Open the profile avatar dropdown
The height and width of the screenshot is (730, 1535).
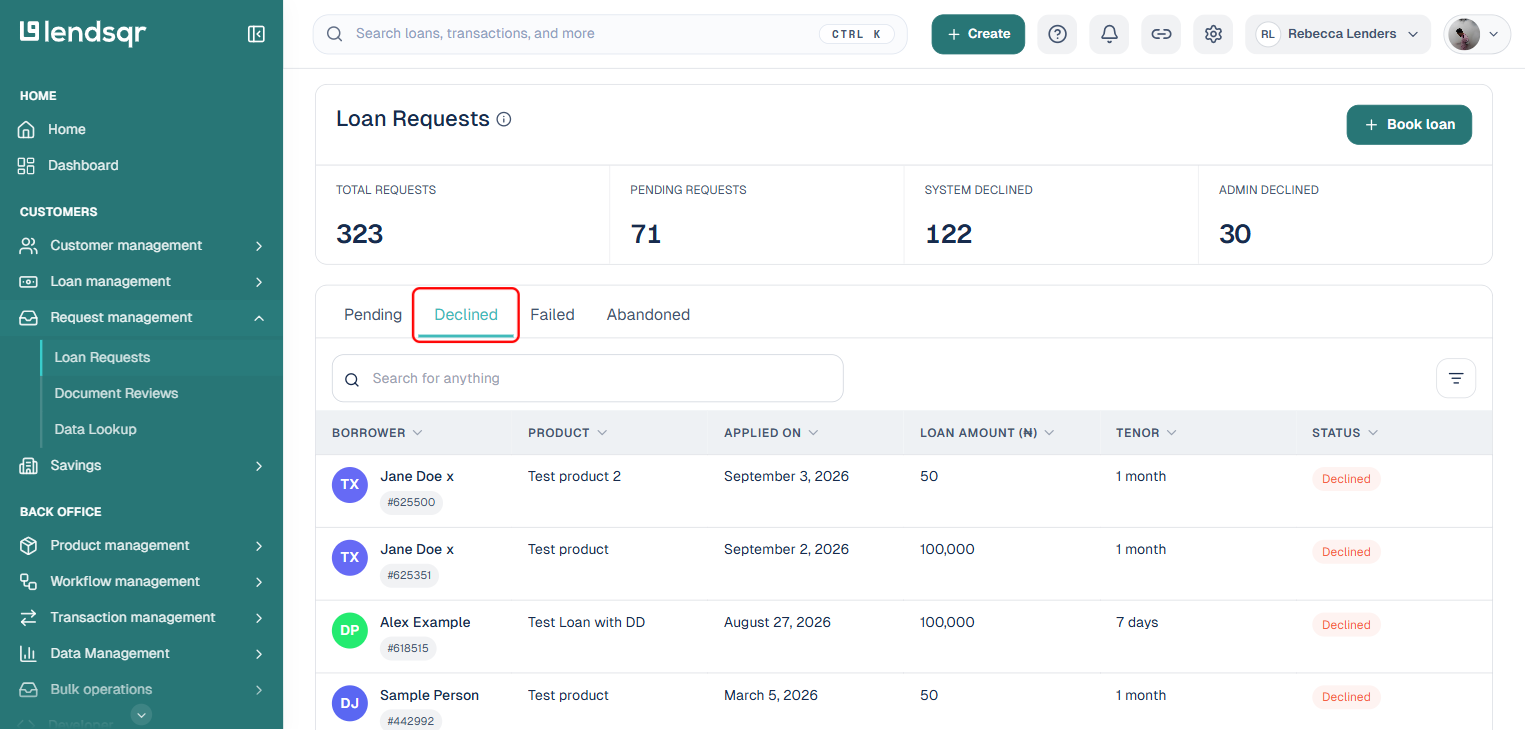point(1477,34)
